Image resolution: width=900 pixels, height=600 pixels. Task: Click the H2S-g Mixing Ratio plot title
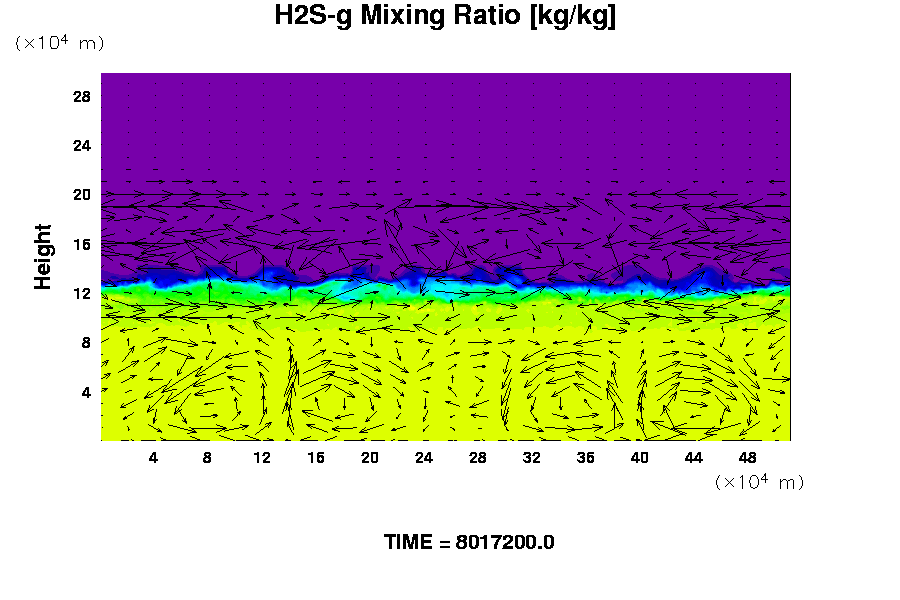point(445,16)
